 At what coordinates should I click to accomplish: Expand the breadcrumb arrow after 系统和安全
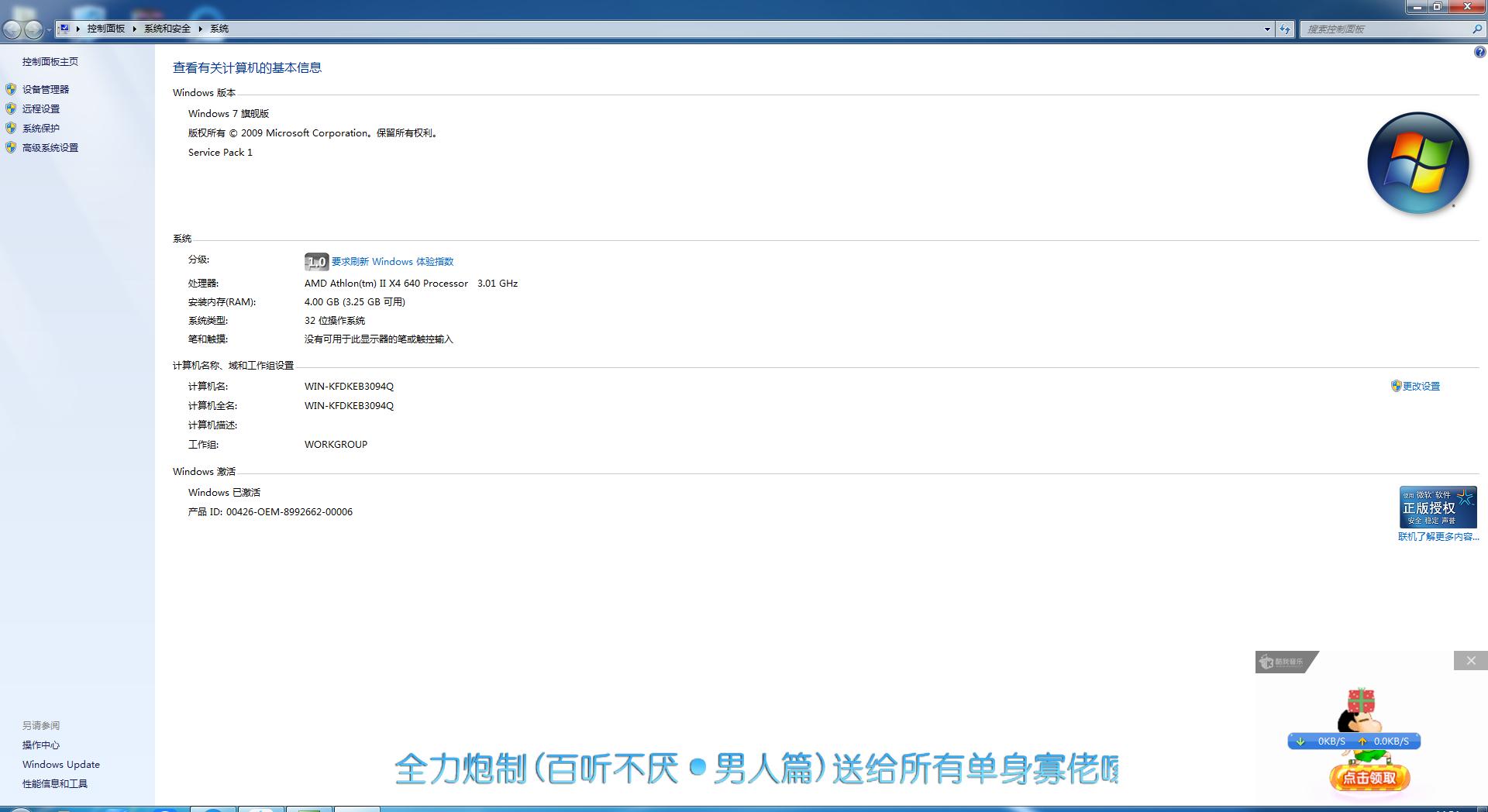point(201,29)
